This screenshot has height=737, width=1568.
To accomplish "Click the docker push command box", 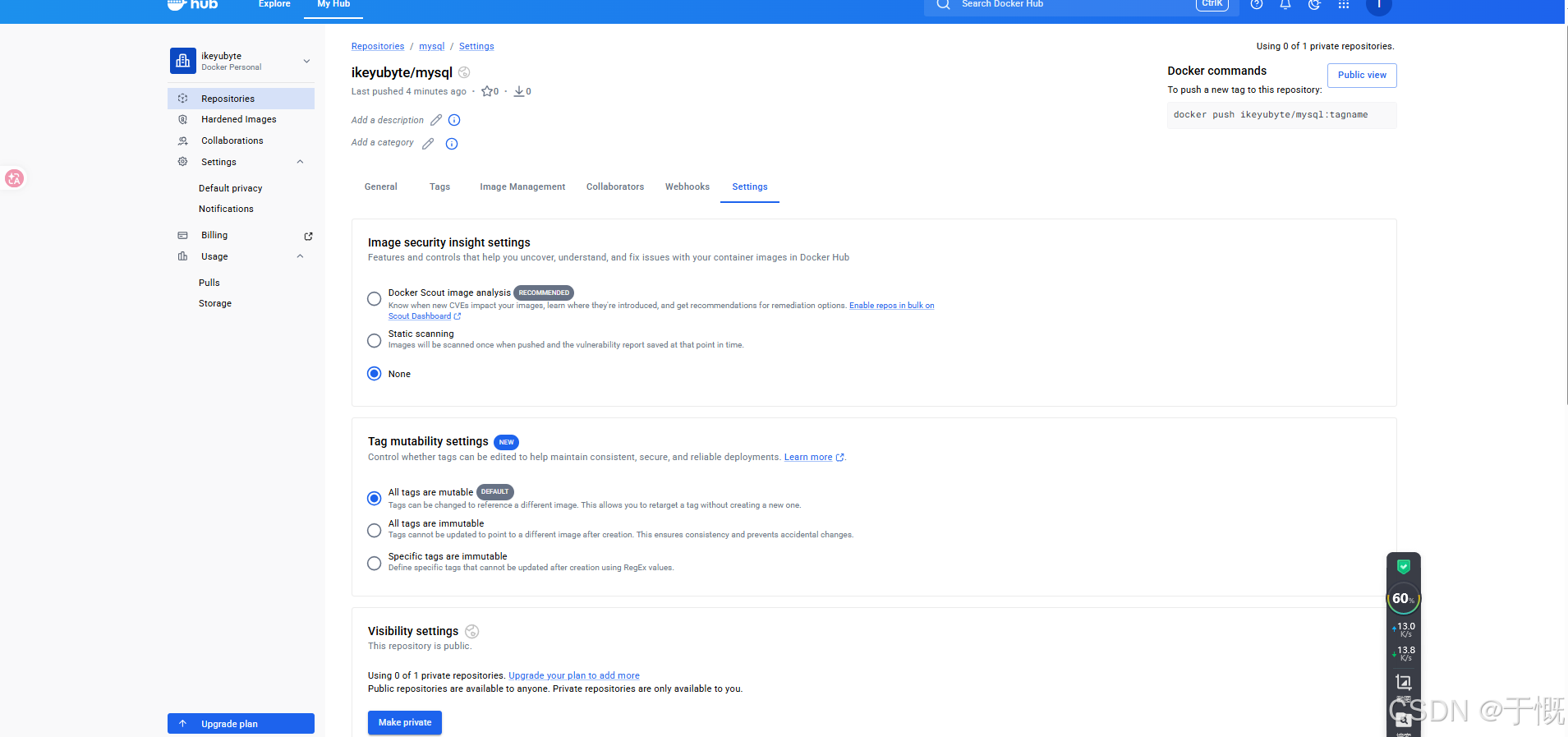I will pyautogui.click(x=1282, y=115).
